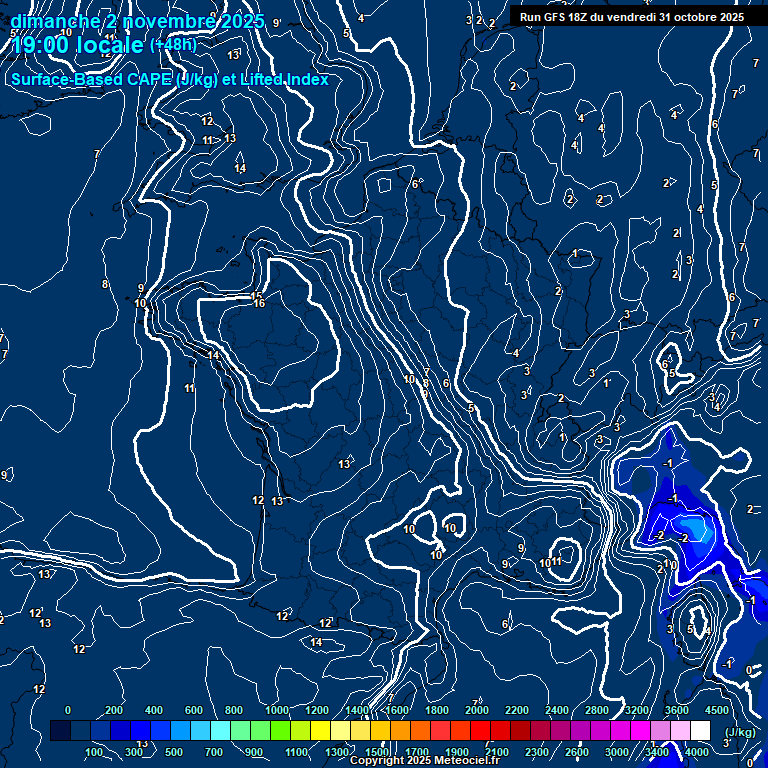The image size is (768, 768).
Task: Click the legend value "4500"
Action: (x=717, y=710)
